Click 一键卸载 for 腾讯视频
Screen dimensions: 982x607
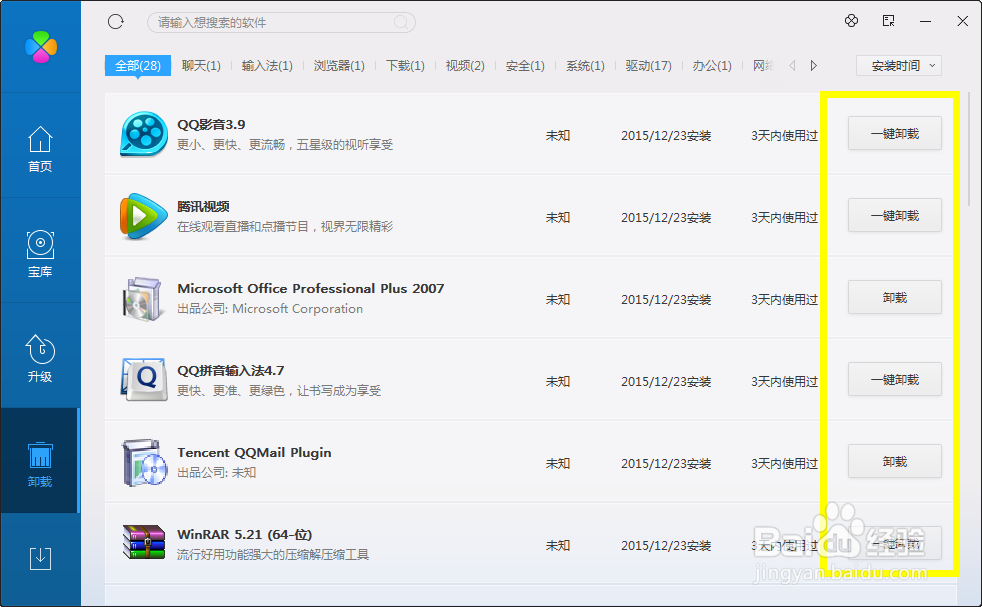click(x=895, y=215)
